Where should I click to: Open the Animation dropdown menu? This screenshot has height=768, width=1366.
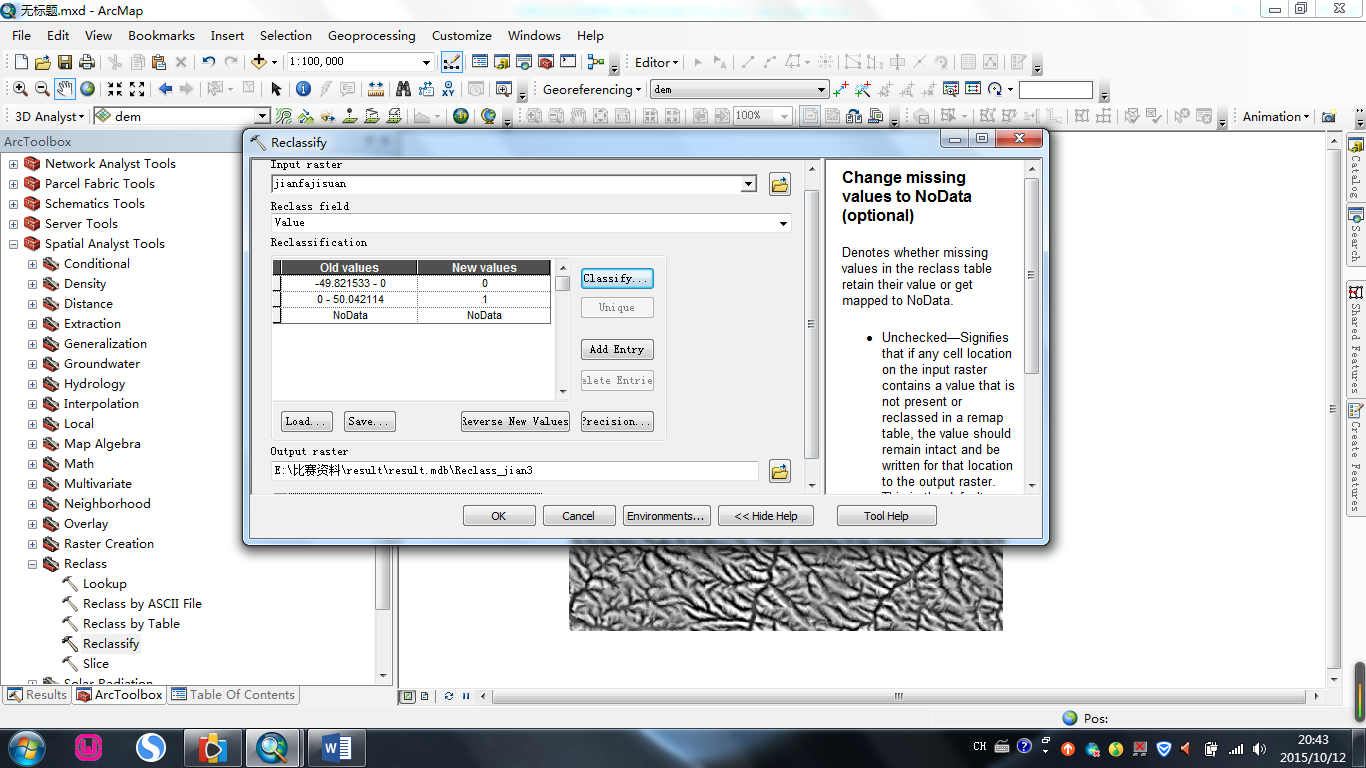click(x=1276, y=116)
